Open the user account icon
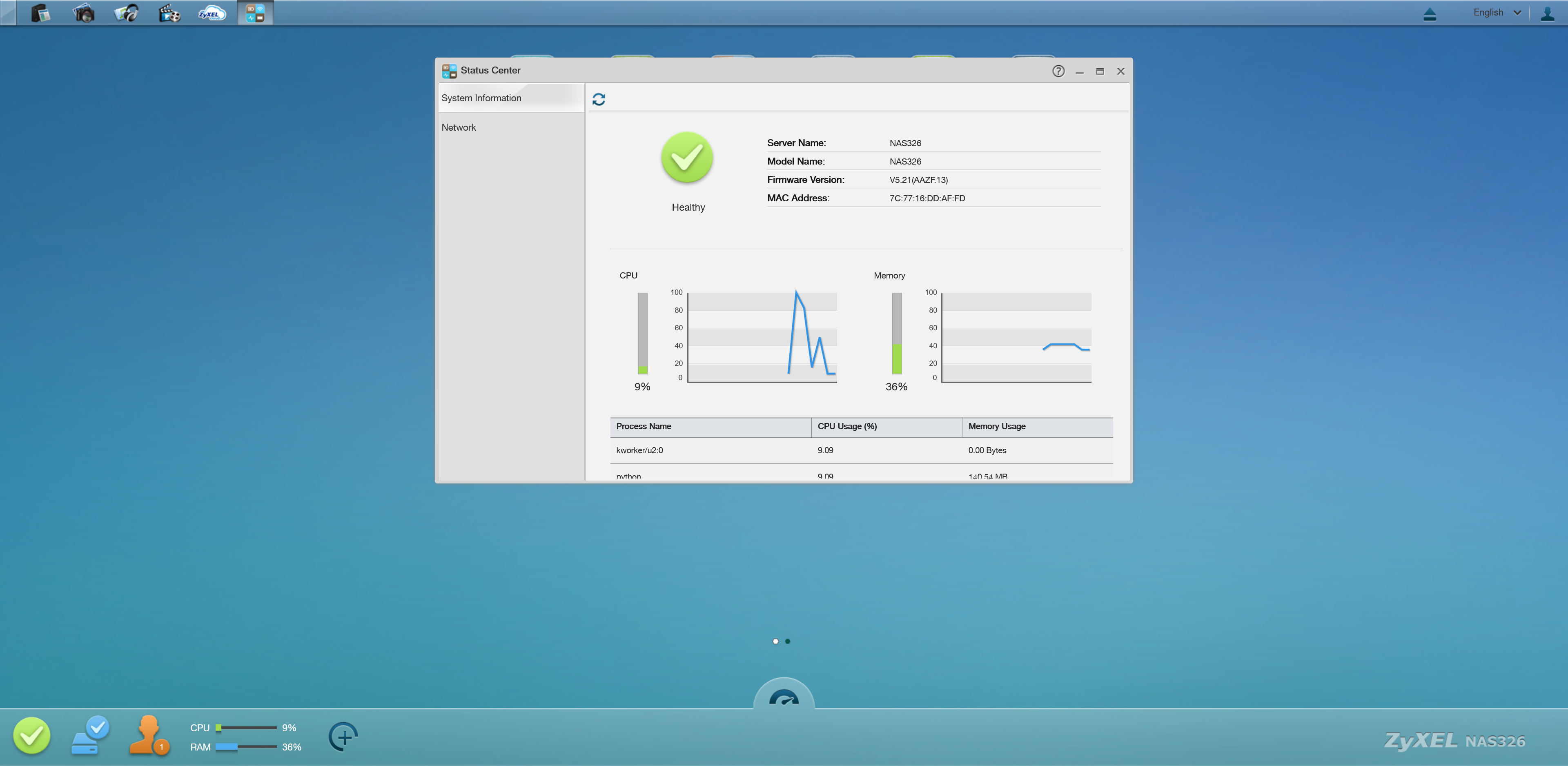 pyautogui.click(x=1547, y=13)
